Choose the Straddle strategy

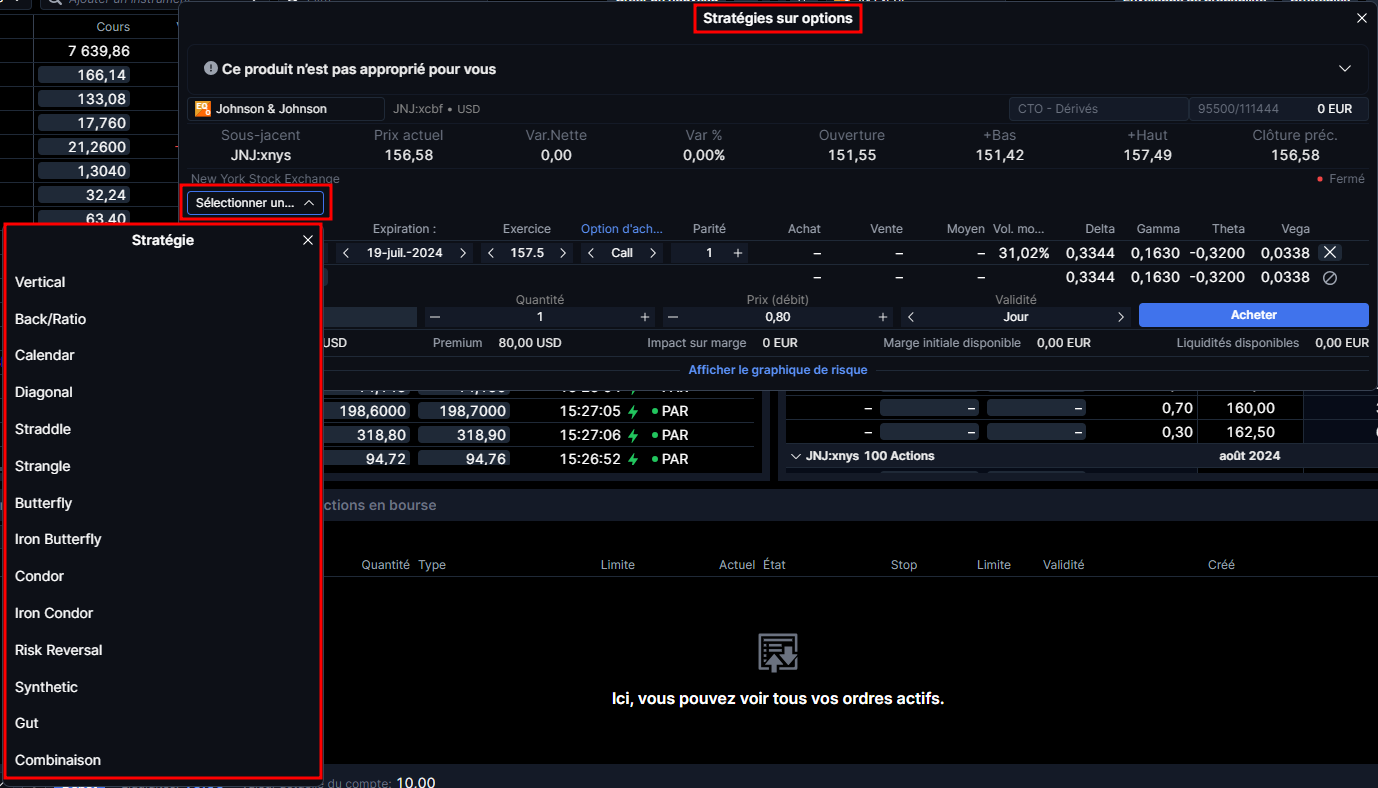[43, 429]
